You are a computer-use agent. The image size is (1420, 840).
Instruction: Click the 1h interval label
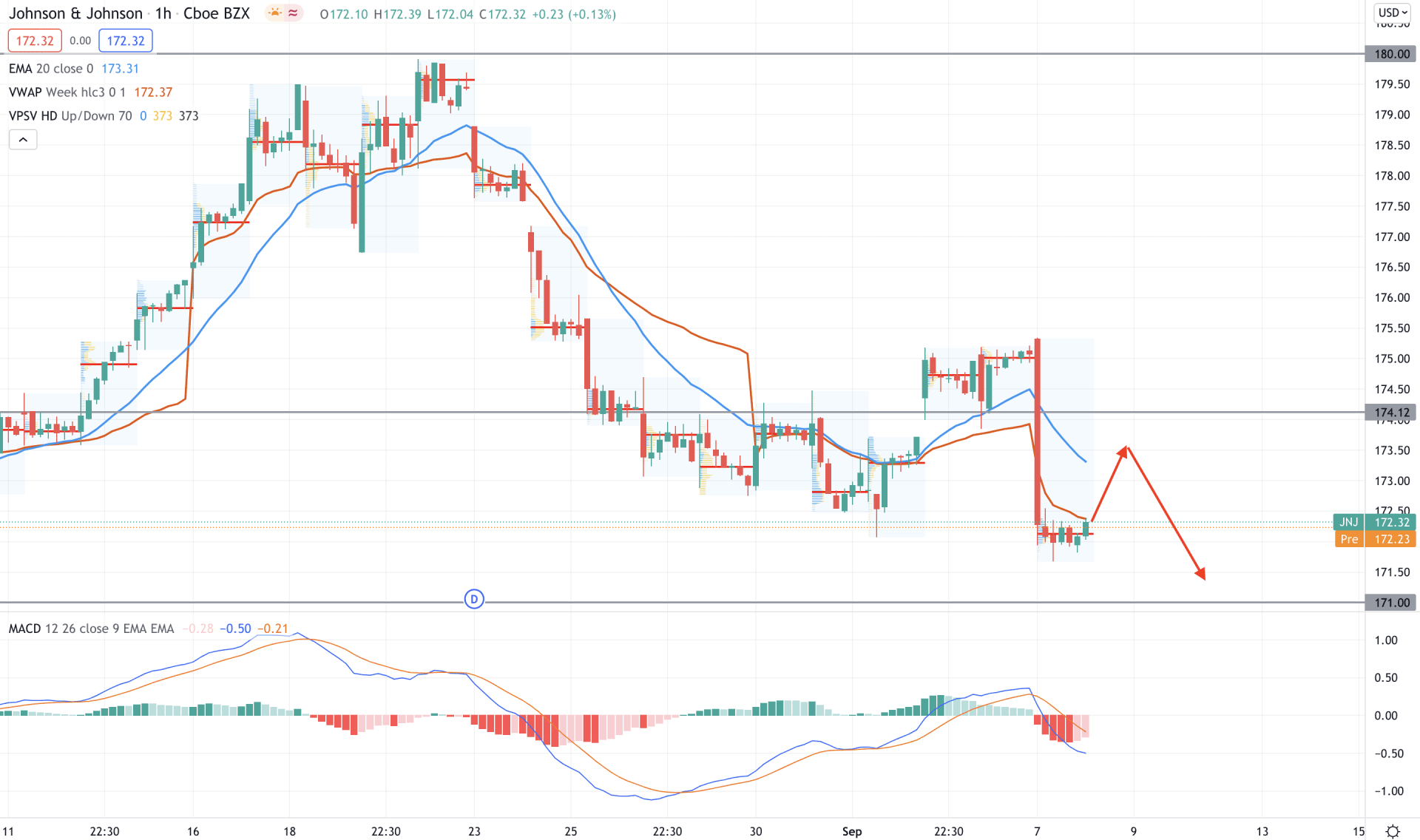163,13
